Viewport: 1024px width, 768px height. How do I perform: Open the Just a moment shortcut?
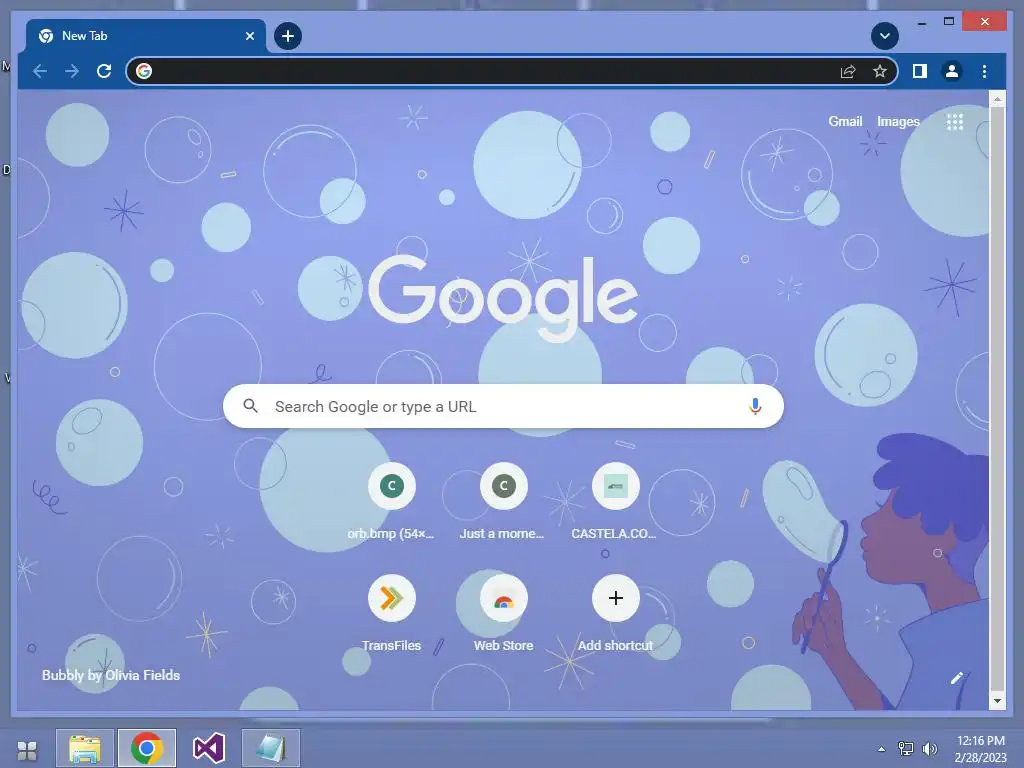503,501
